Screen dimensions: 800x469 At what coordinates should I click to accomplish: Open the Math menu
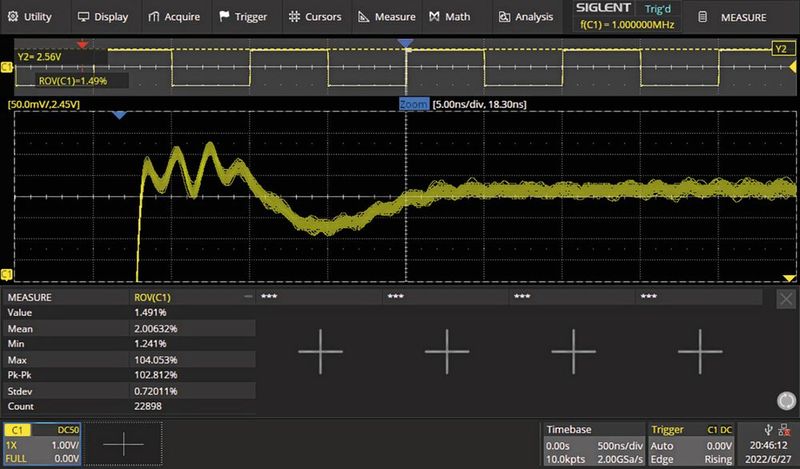[449, 17]
